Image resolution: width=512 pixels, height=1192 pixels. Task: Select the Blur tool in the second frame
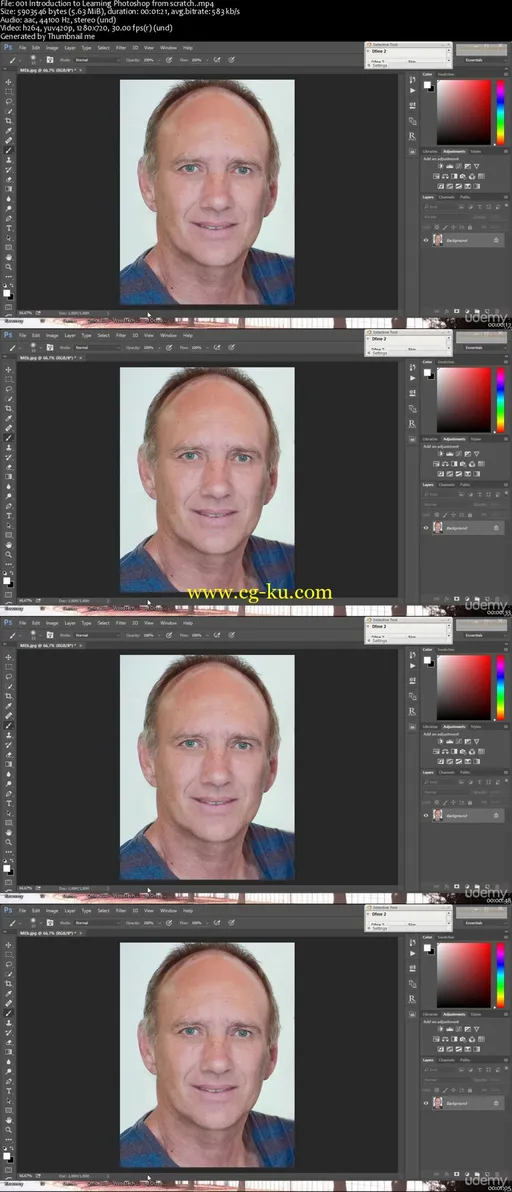(8, 487)
